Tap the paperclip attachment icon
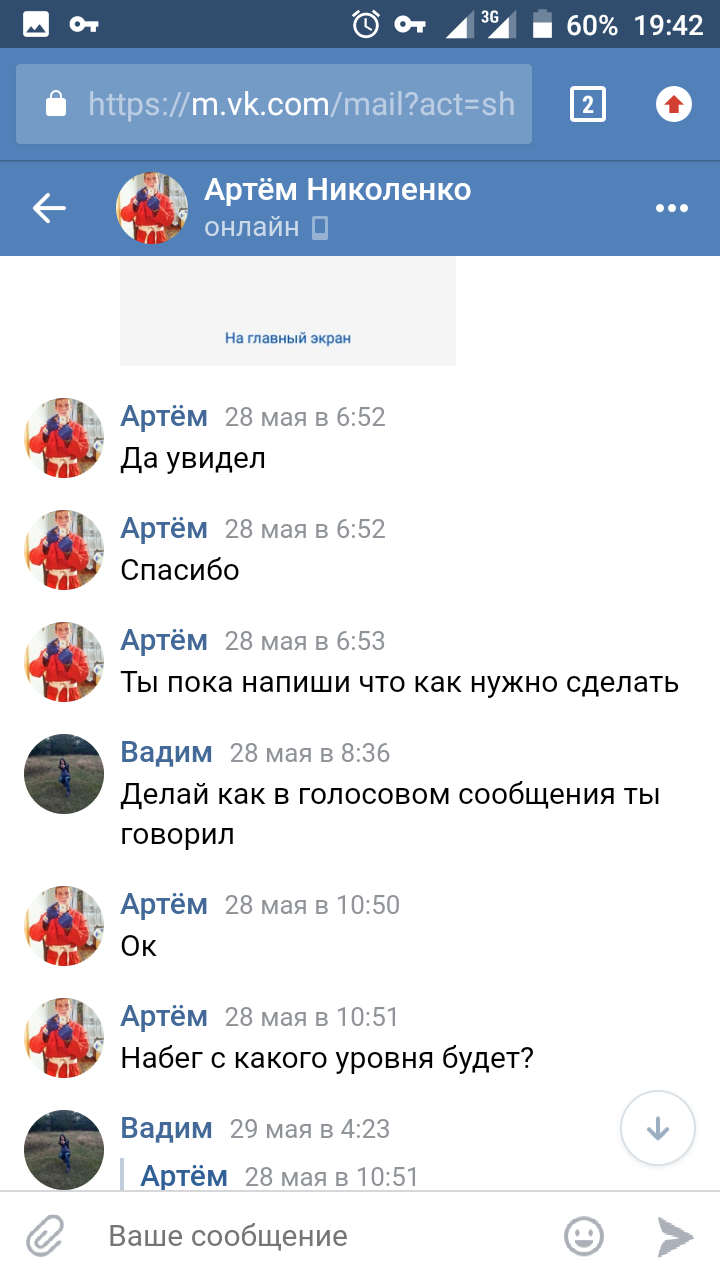 pyautogui.click(x=44, y=1236)
